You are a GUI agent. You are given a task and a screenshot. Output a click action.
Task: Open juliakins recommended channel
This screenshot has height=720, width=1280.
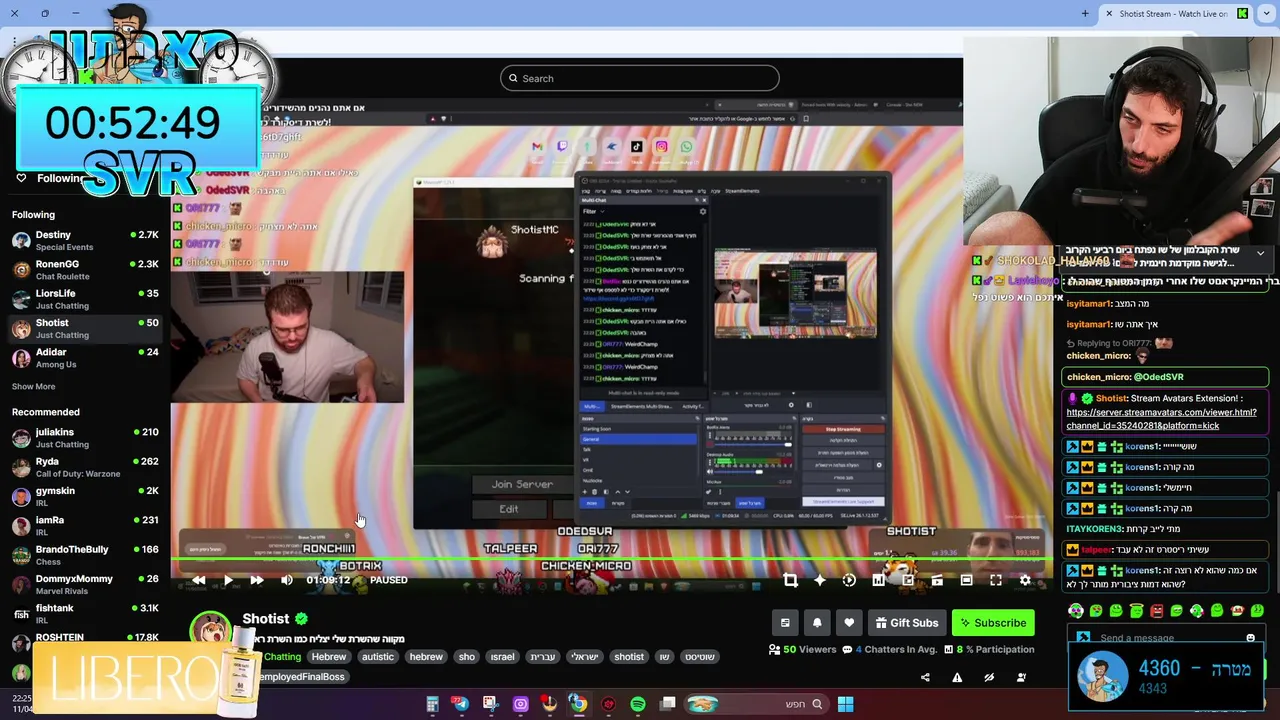point(85,438)
